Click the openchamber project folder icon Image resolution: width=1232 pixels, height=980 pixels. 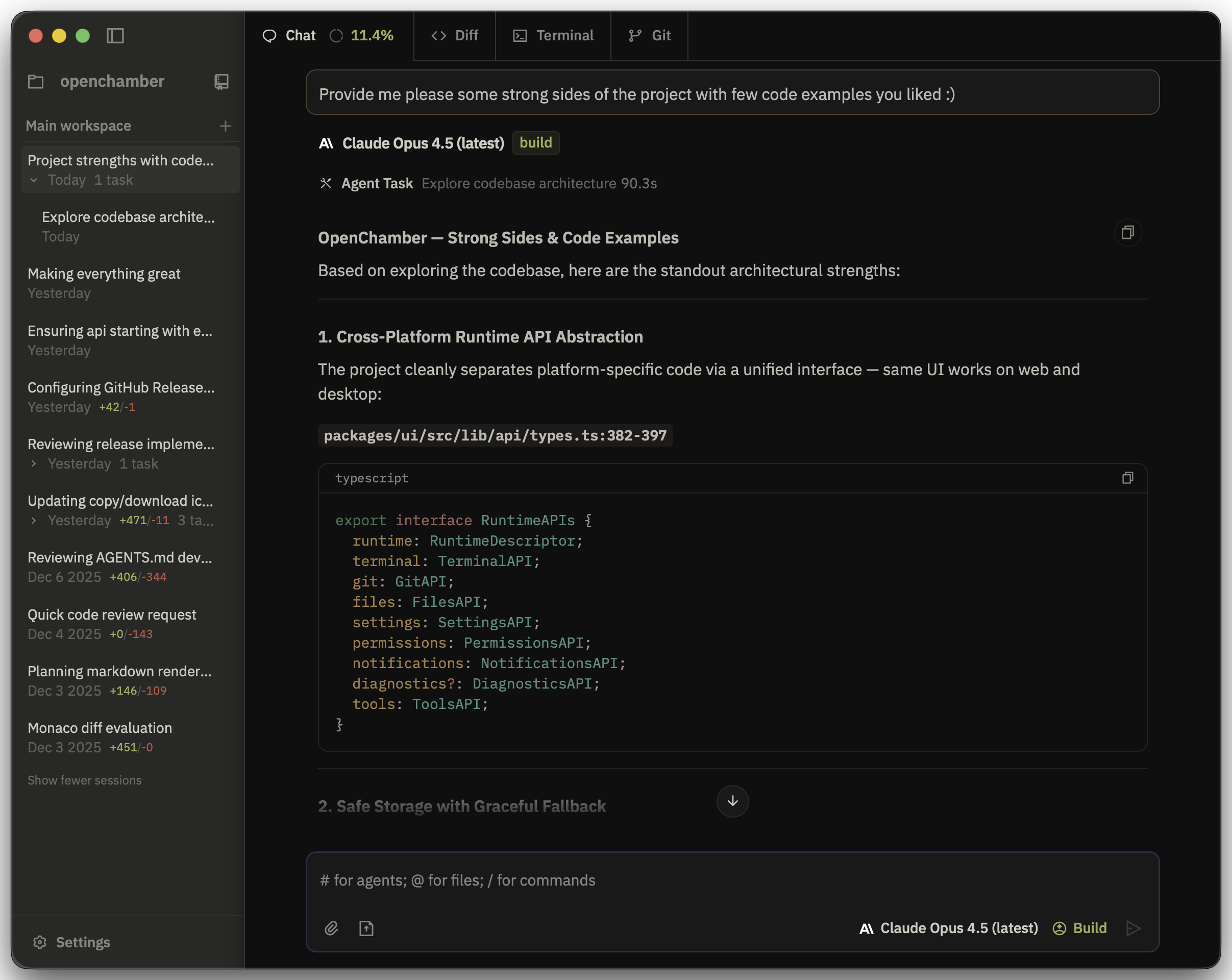tap(36, 82)
